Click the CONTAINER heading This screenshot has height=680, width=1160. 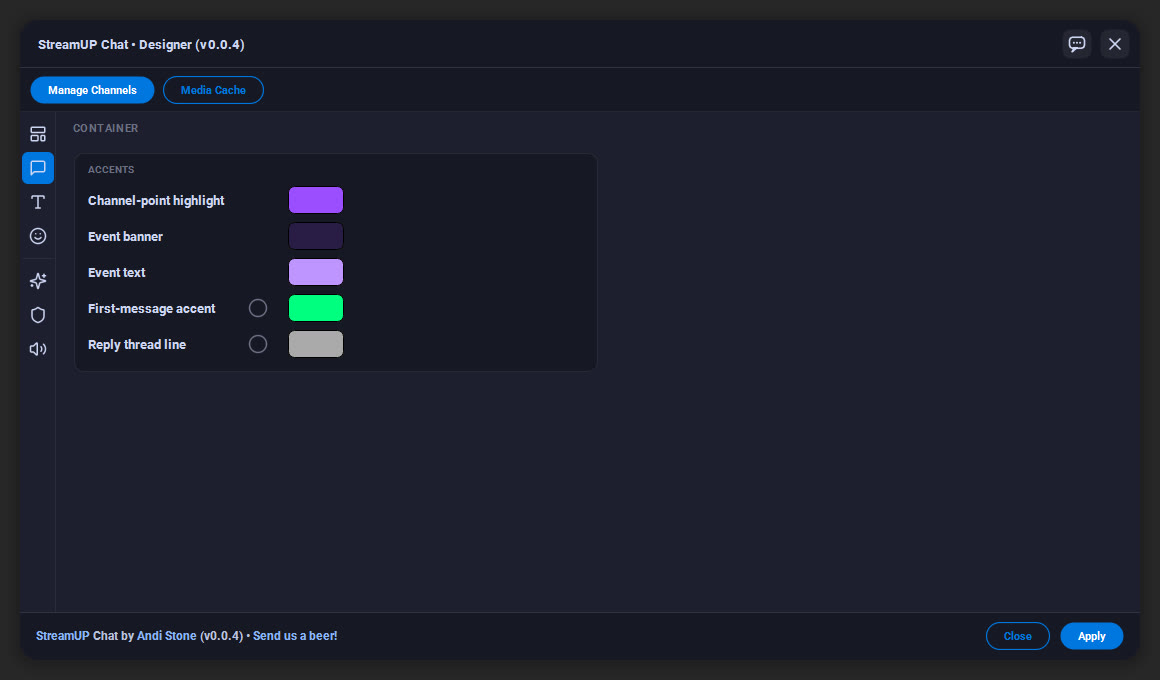pyautogui.click(x=106, y=128)
